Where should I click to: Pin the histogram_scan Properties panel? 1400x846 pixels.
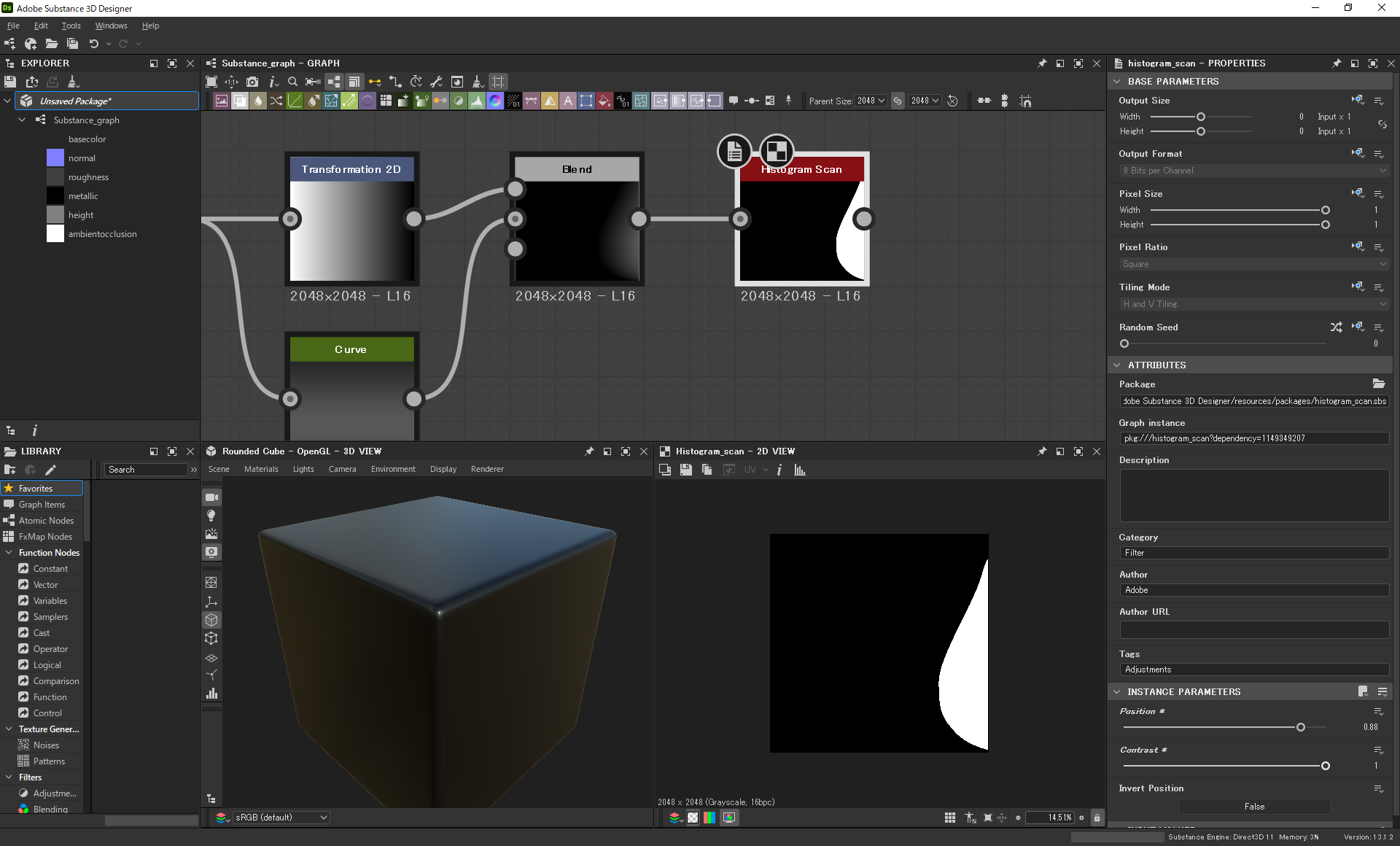[x=1337, y=63]
